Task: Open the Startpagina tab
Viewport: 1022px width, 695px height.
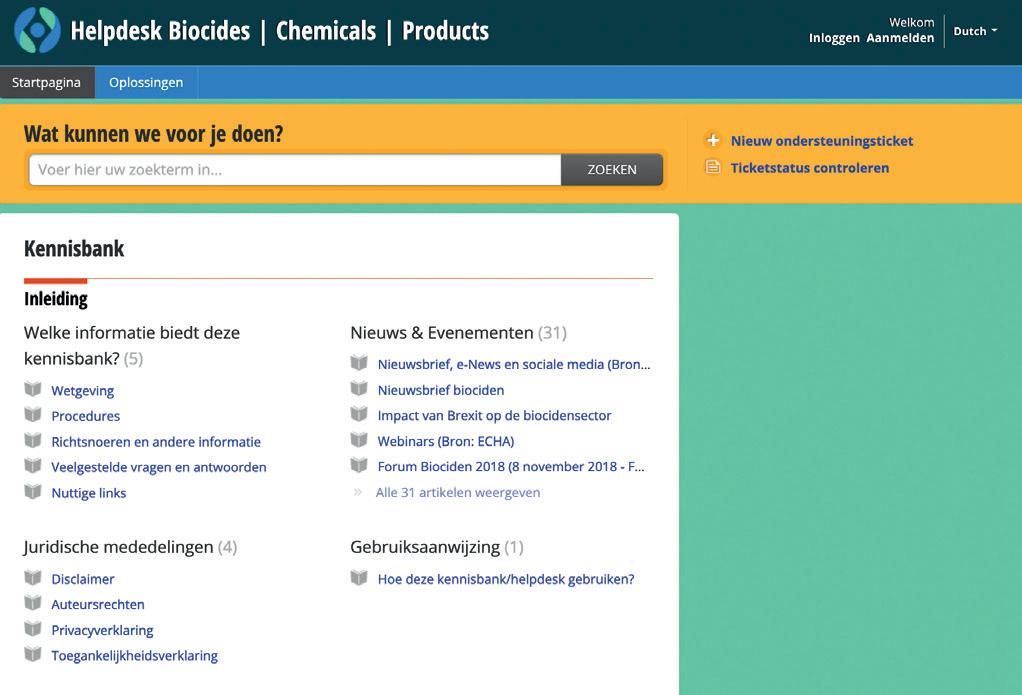Action: click(47, 82)
